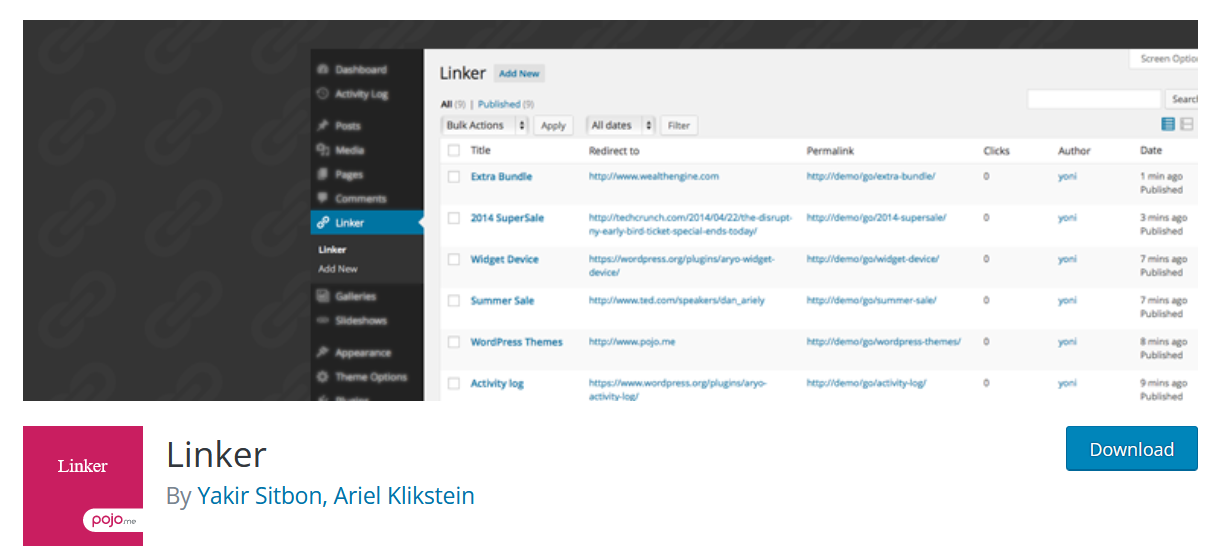This screenshot has width=1216, height=557.
Task: Open the Widget Device link title
Action: point(505,260)
